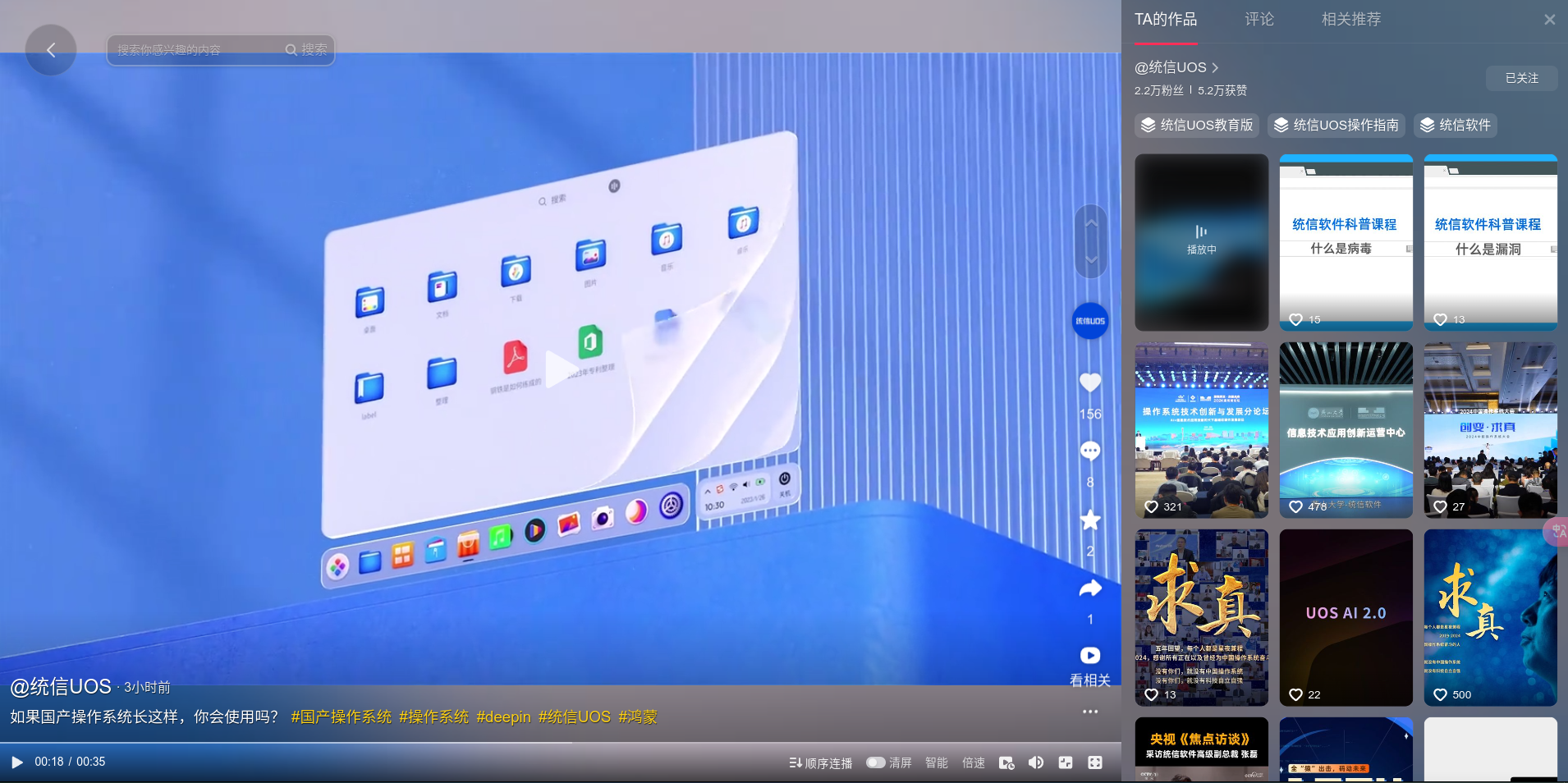Open 顺序连播 playback order option

tap(820, 762)
